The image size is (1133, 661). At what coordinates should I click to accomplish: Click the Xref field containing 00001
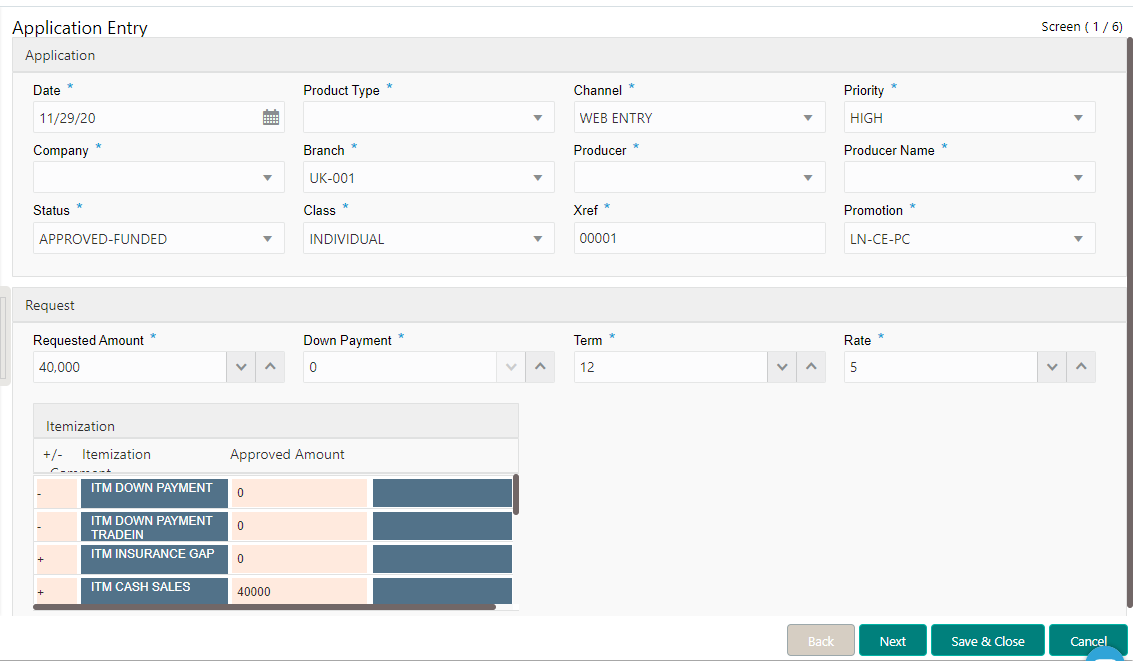pyautogui.click(x=699, y=238)
